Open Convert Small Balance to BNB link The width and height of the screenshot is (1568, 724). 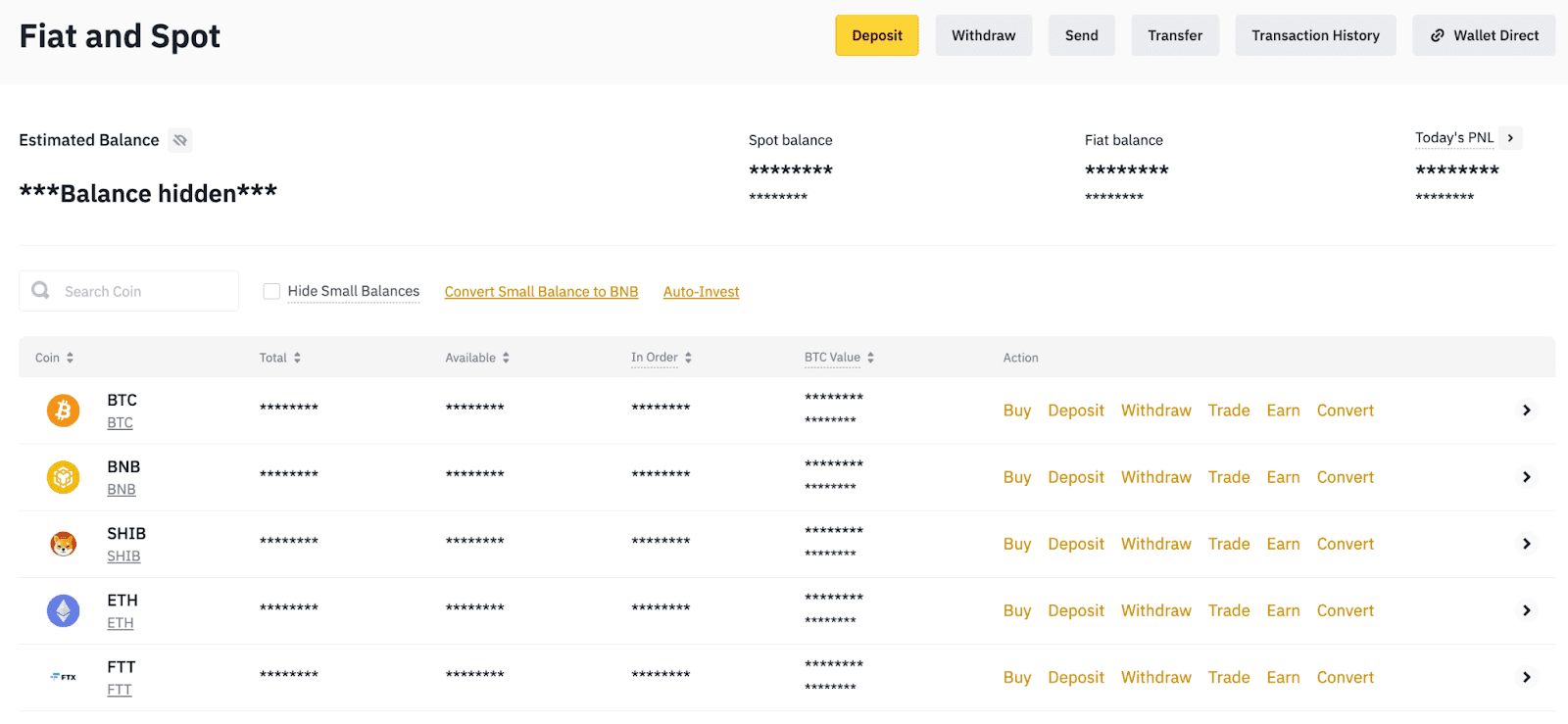pyautogui.click(x=541, y=292)
